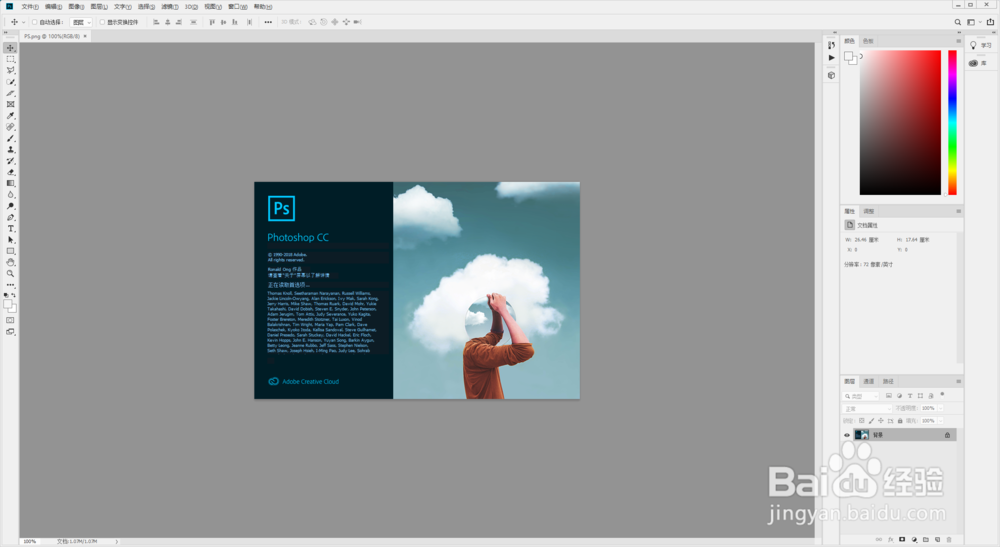Toggle lock position
The height and width of the screenshot is (547, 1000).
point(881,421)
